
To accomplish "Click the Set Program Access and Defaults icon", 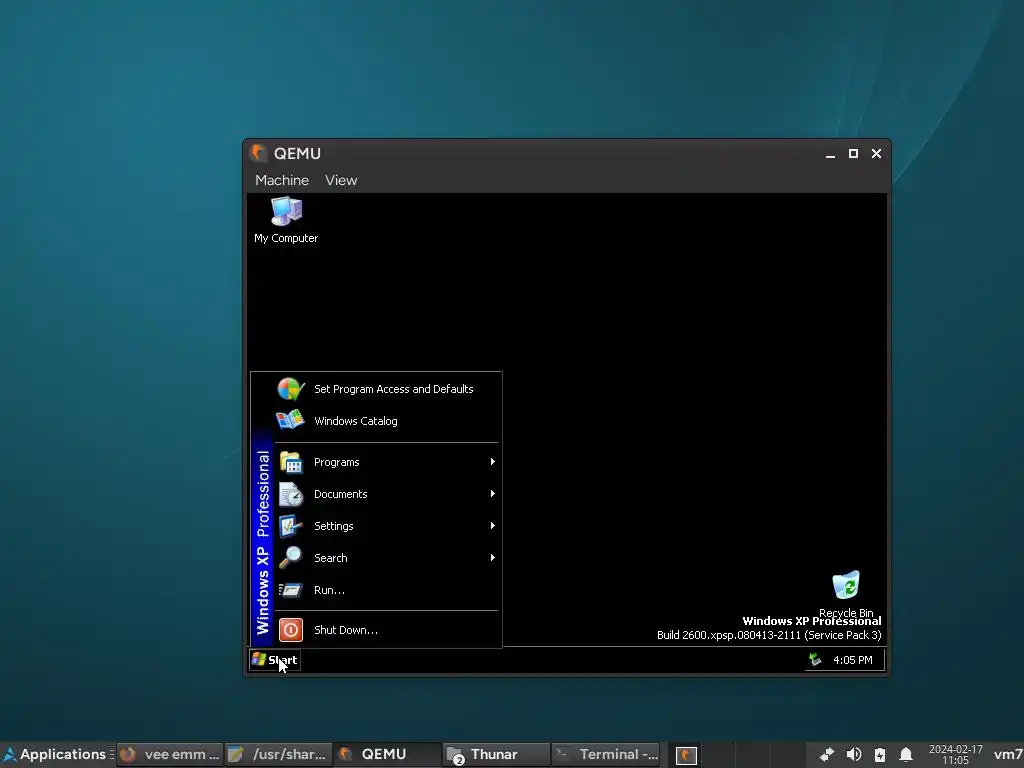I will (291, 389).
